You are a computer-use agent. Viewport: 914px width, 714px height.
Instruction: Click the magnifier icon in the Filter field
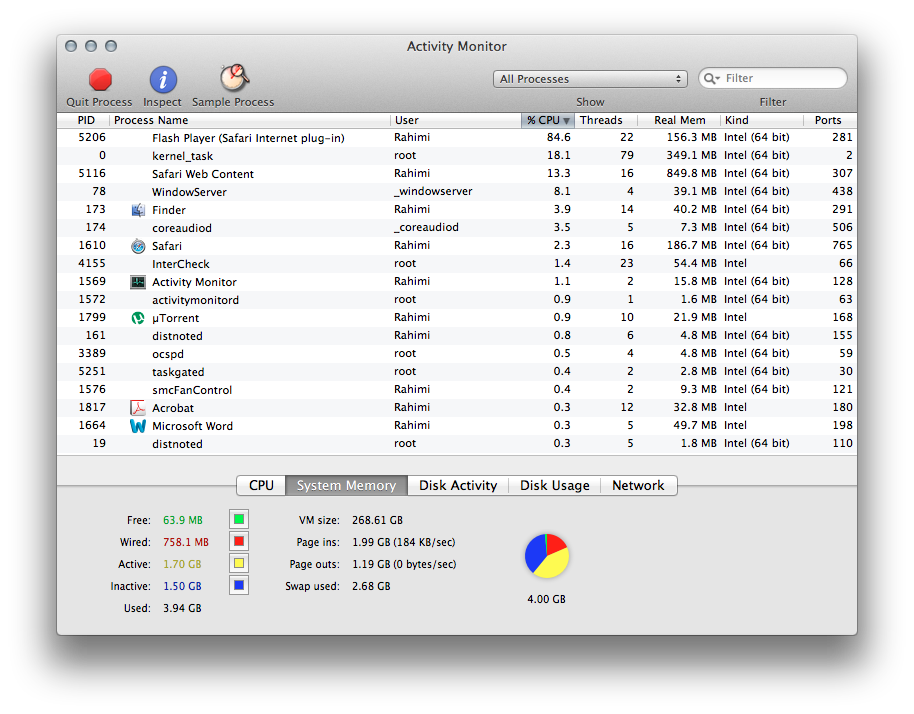click(x=711, y=78)
